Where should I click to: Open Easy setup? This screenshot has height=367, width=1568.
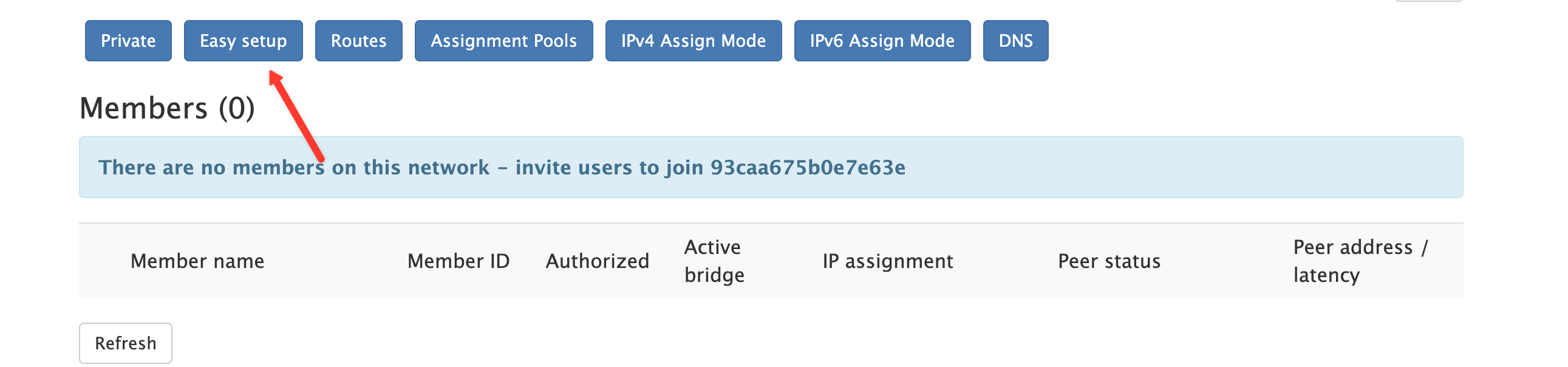243,41
